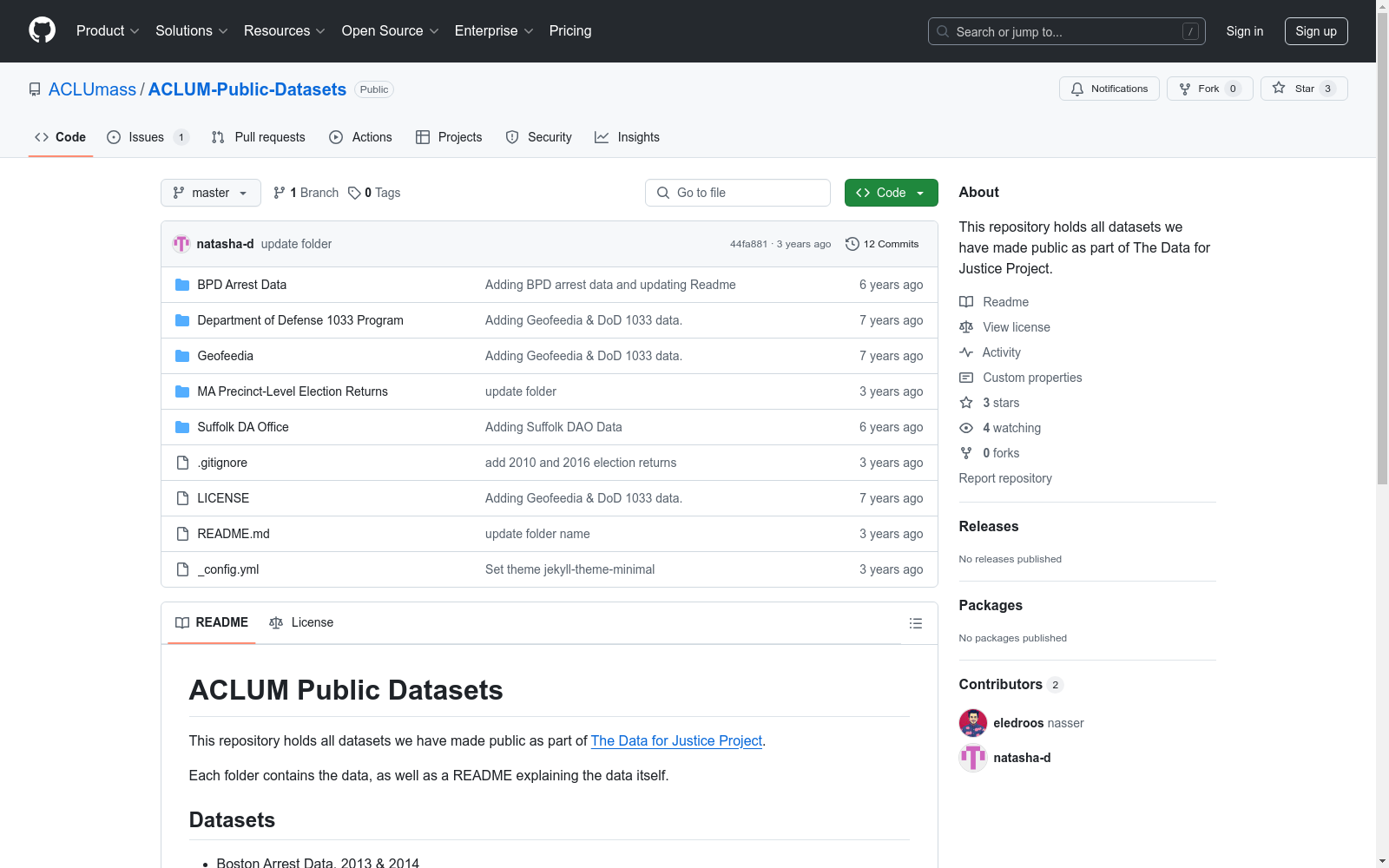This screenshot has width=1389, height=868.
Task: Select the README tab in file viewer
Action: (212, 622)
